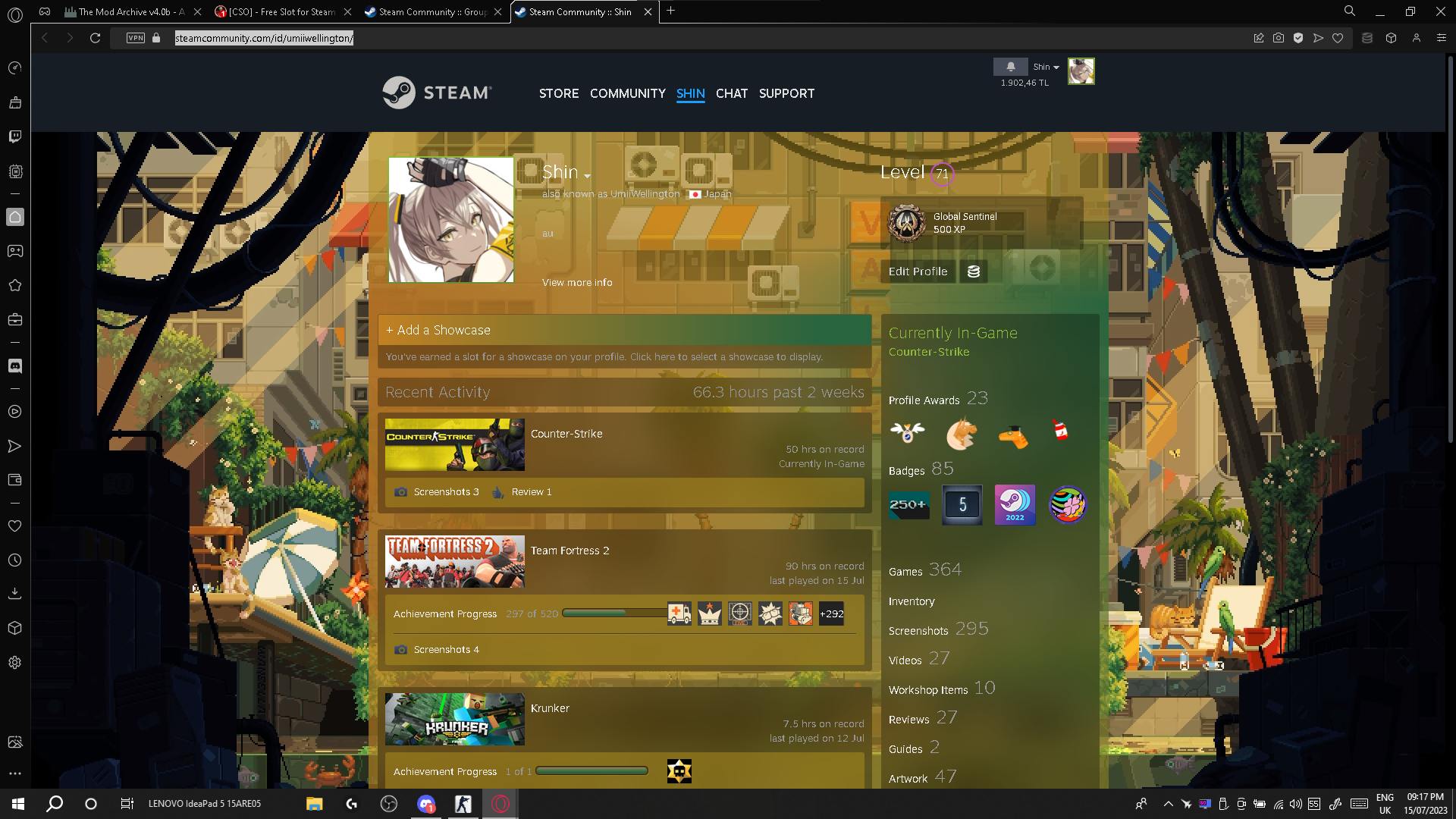The height and width of the screenshot is (819, 1456).
Task: Switch to The Mod Archive browser tab
Action: [125, 11]
